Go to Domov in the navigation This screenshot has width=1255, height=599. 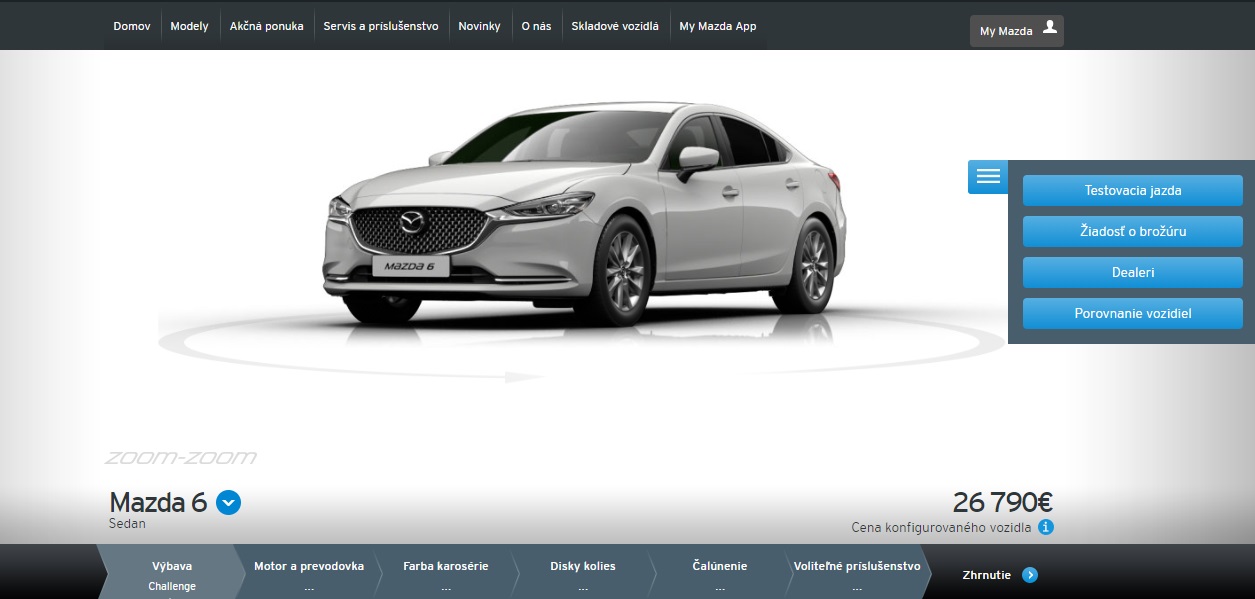(132, 27)
